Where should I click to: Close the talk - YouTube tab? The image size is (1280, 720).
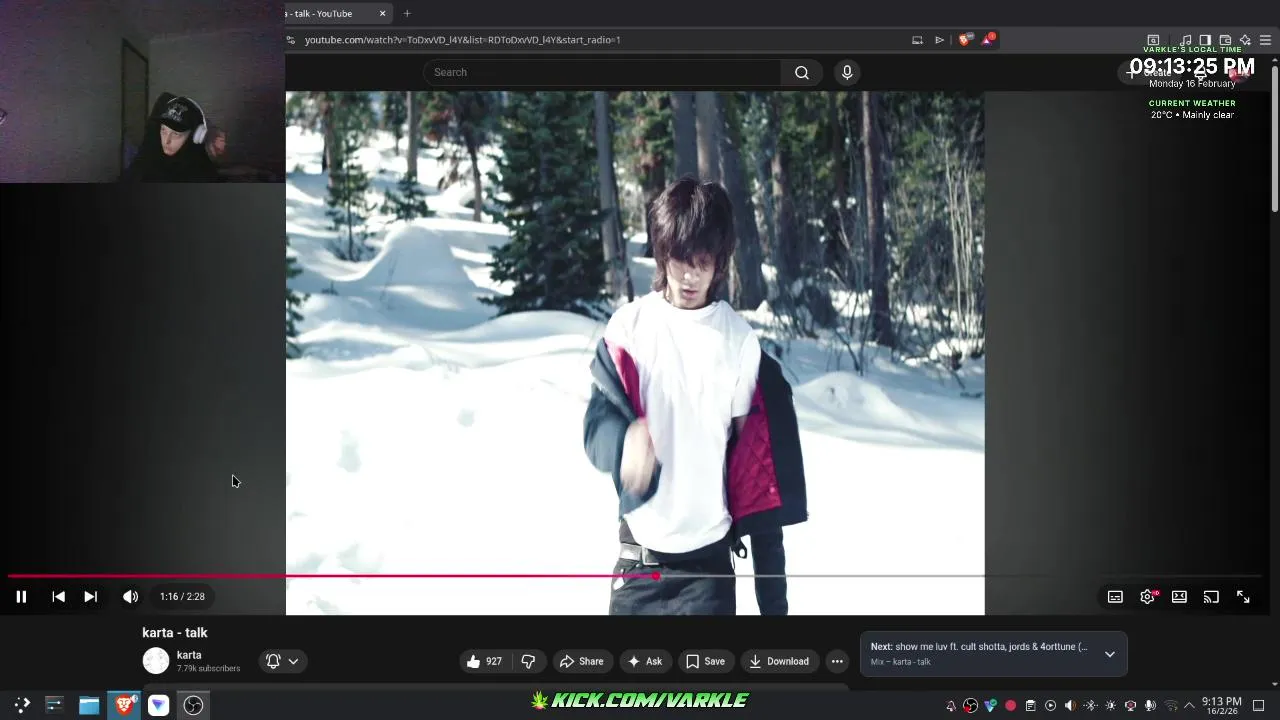[382, 13]
